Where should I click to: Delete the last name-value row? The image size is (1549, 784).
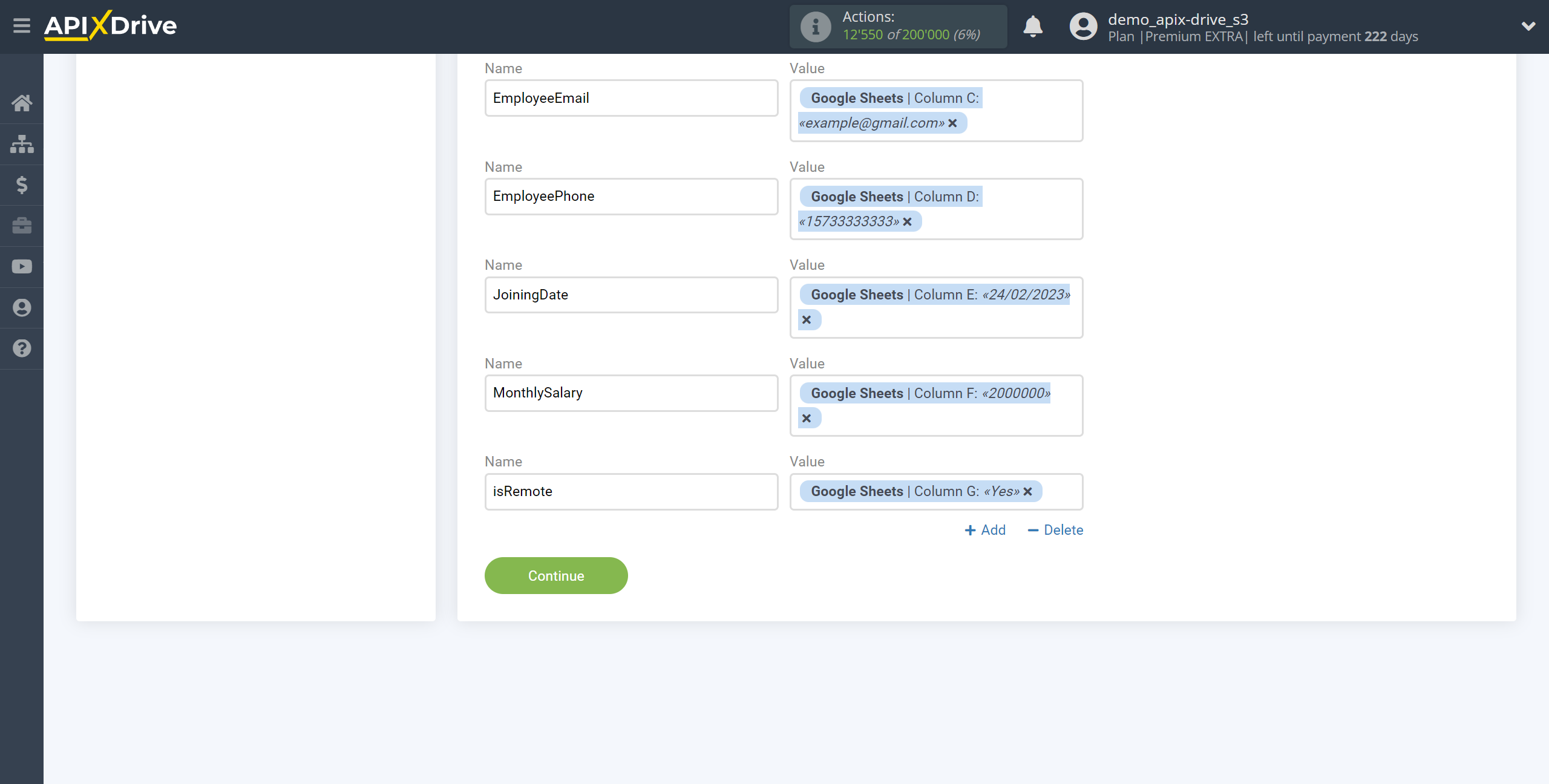[x=1055, y=531]
